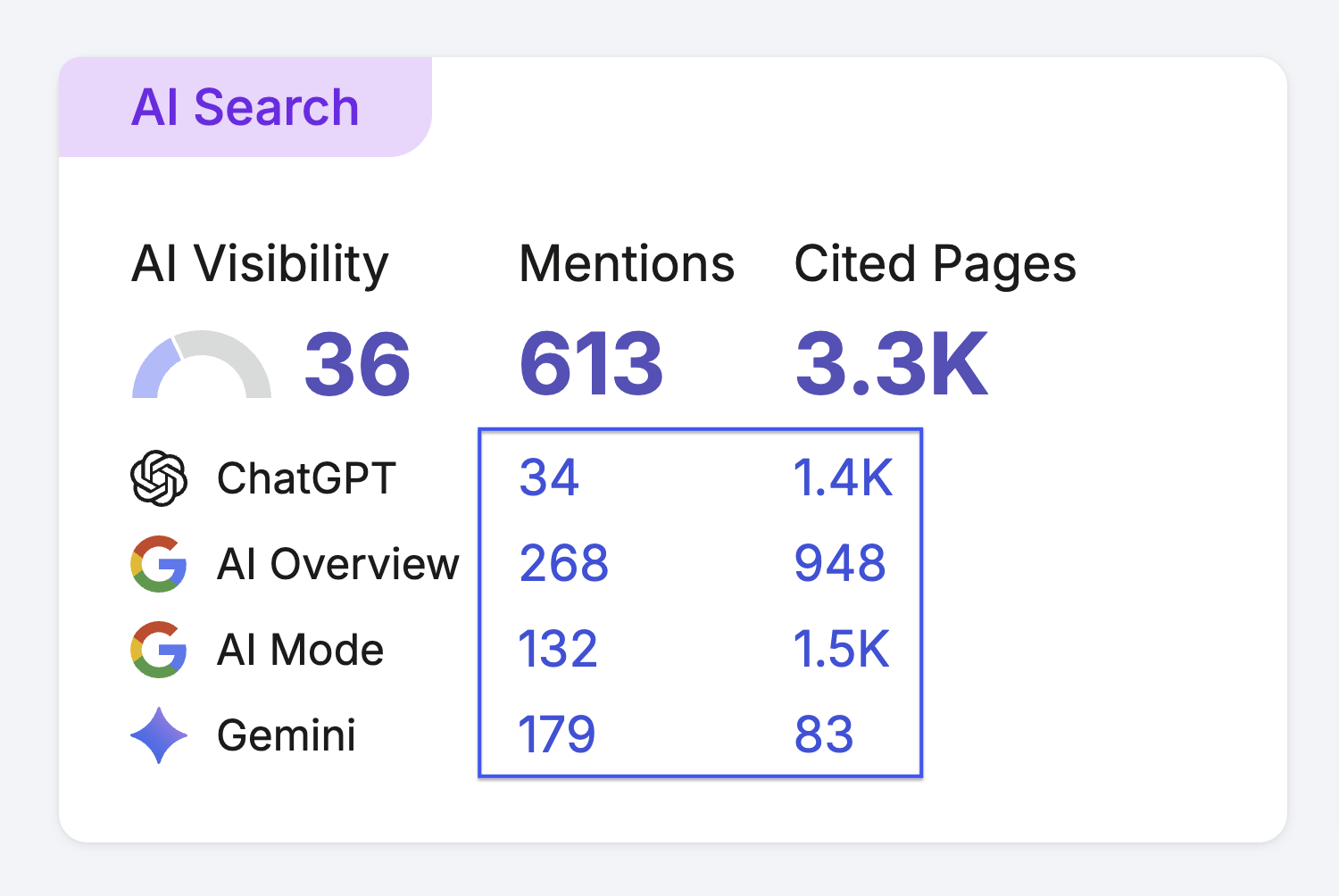Viewport: 1339px width, 896px height.
Task: Select the ChatGPT row label
Action: pos(306,478)
